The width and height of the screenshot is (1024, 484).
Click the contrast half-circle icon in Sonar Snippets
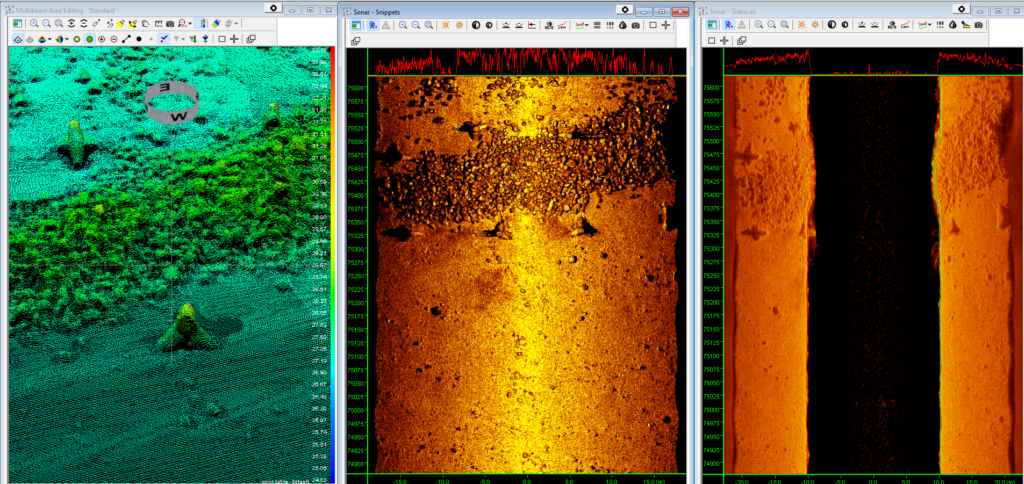(475, 25)
